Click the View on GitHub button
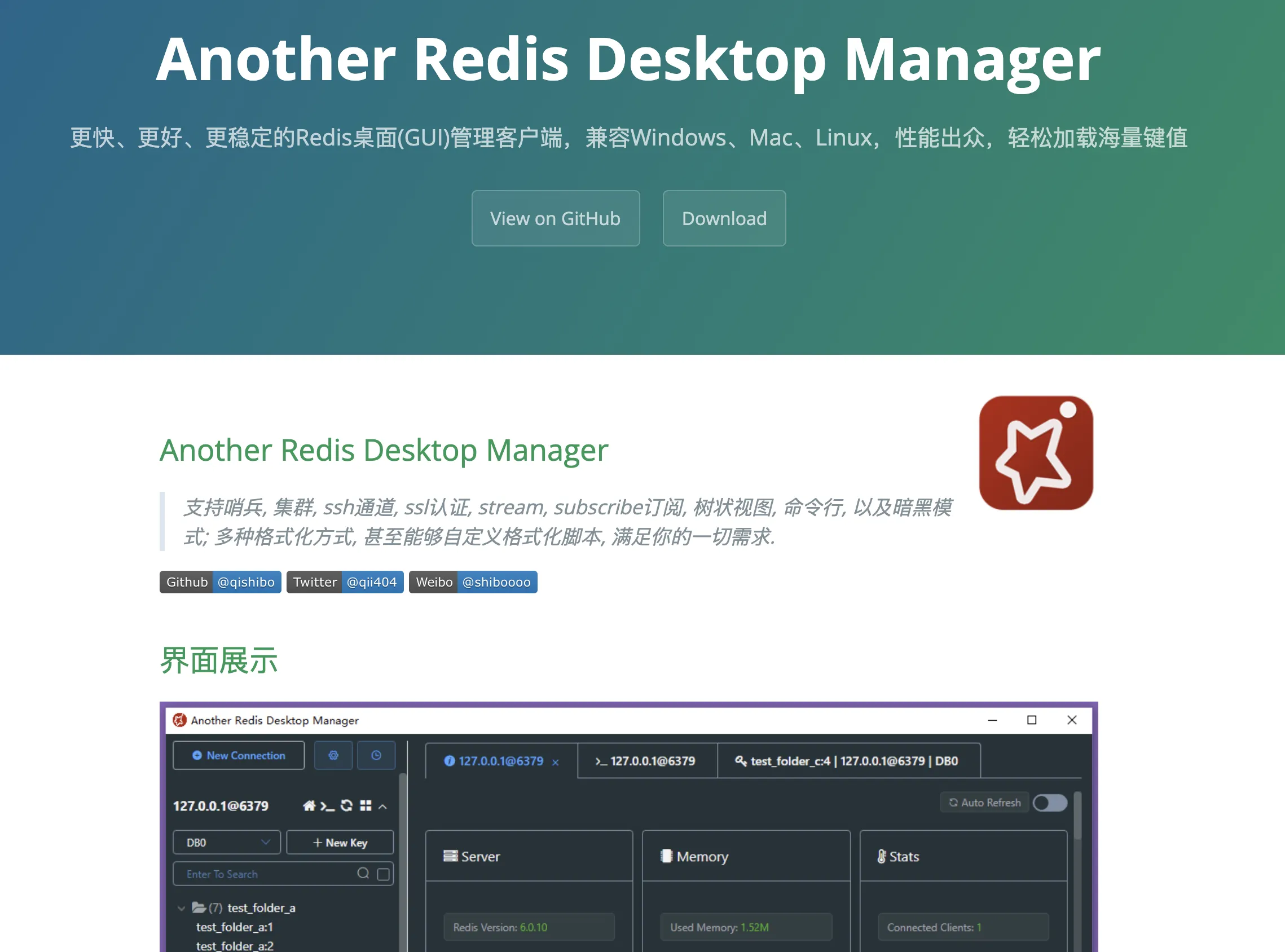 tap(556, 218)
